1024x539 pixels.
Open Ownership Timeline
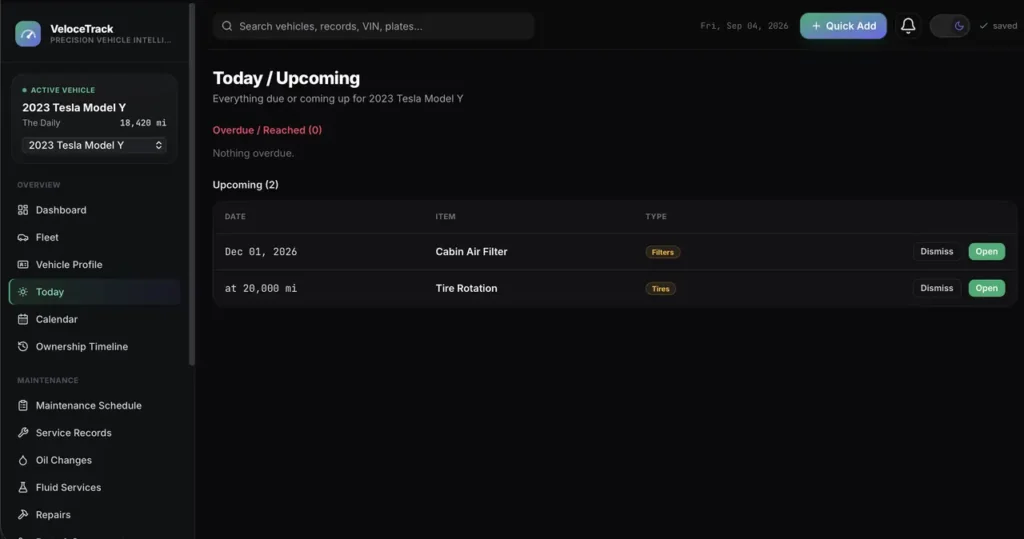point(95,346)
